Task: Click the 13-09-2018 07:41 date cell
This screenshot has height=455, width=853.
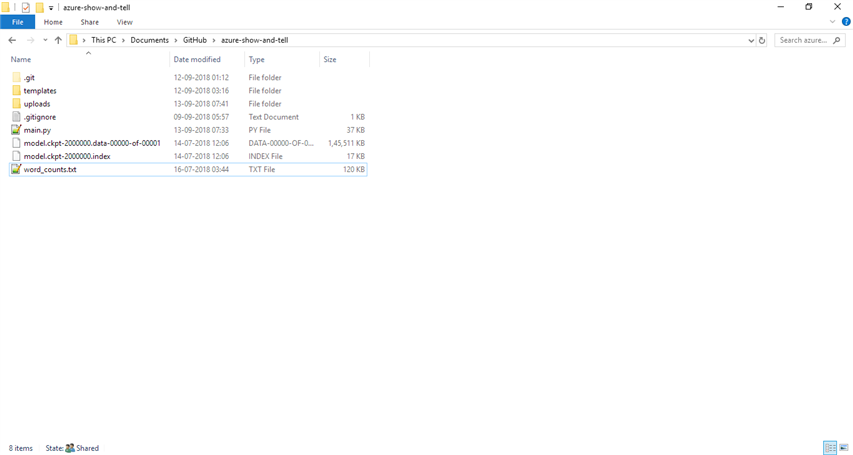Action: point(201,104)
